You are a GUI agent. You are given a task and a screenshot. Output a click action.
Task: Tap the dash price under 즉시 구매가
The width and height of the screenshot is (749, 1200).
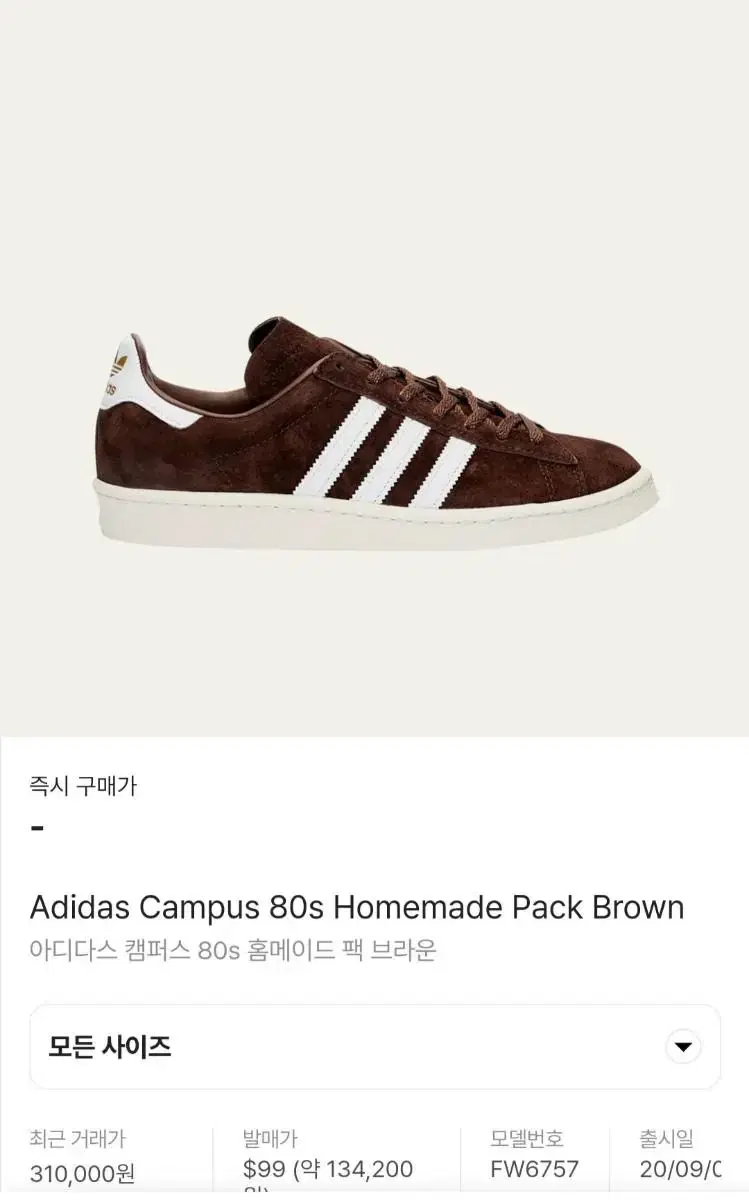[37, 828]
